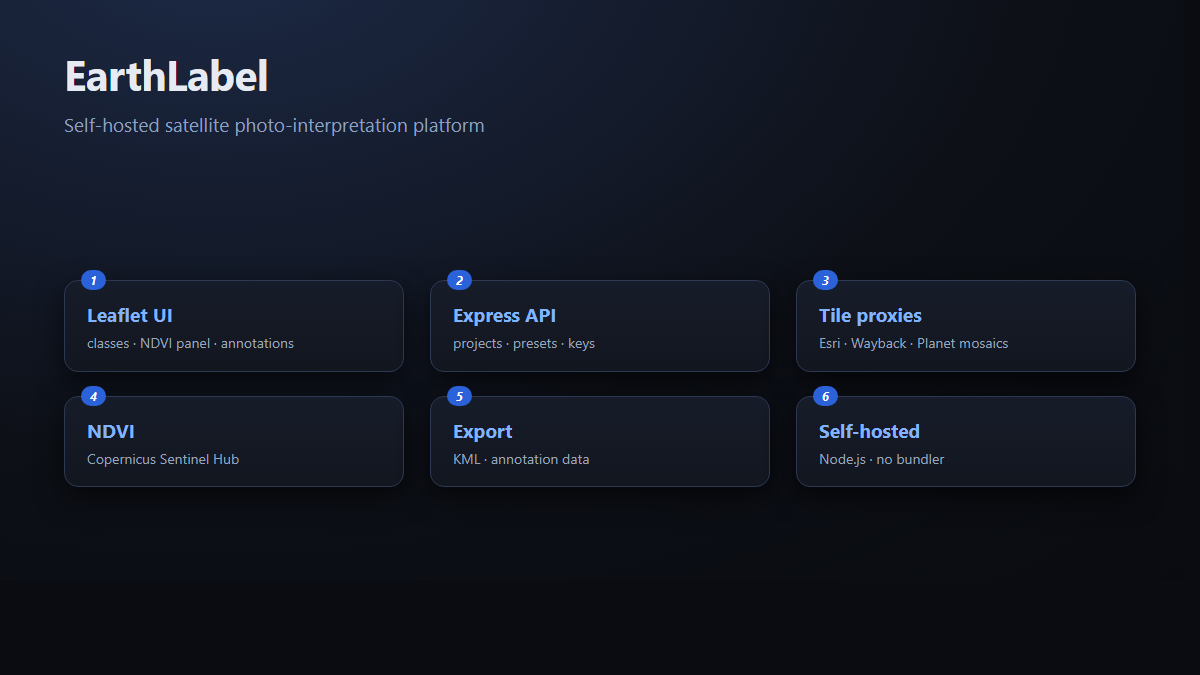Click the Self-hosted card heading
Screen dimensions: 1200x675
[869, 432]
